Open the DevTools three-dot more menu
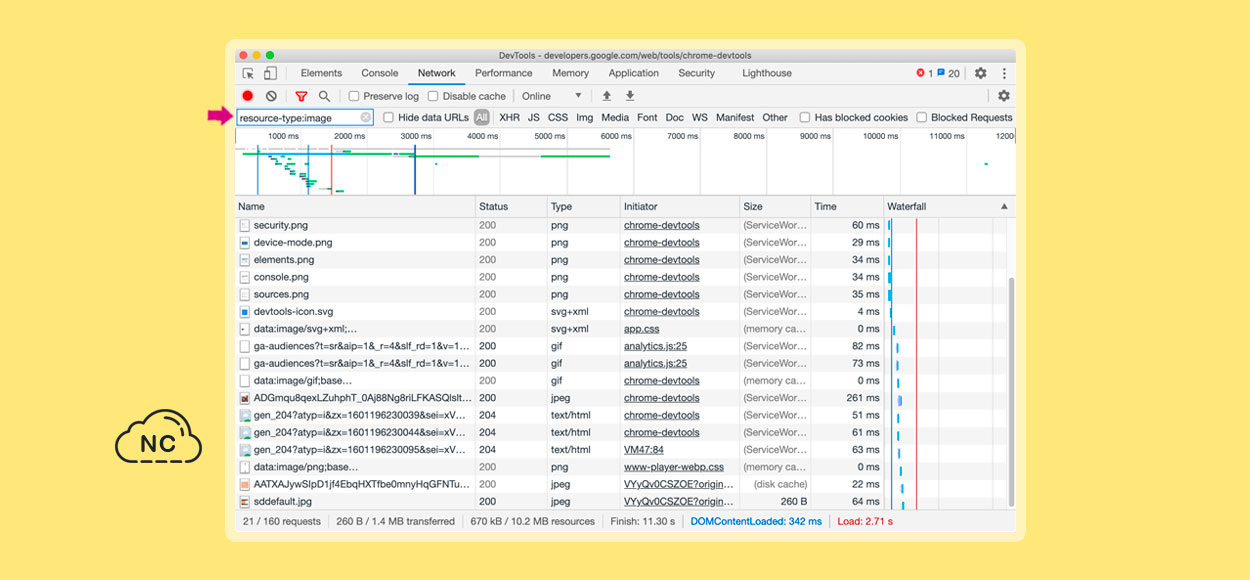The image size is (1250, 580). tap(1004, 73)
